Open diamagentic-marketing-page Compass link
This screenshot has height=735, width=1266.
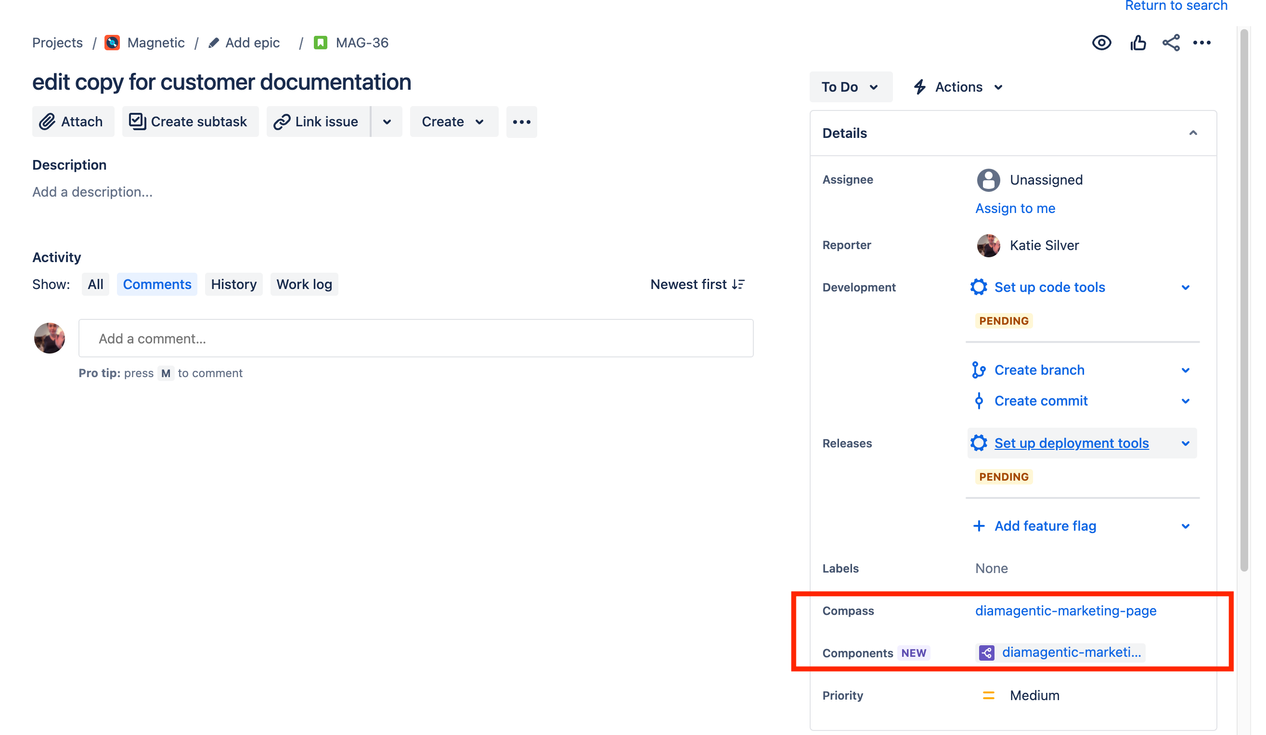click(1066, 611)
